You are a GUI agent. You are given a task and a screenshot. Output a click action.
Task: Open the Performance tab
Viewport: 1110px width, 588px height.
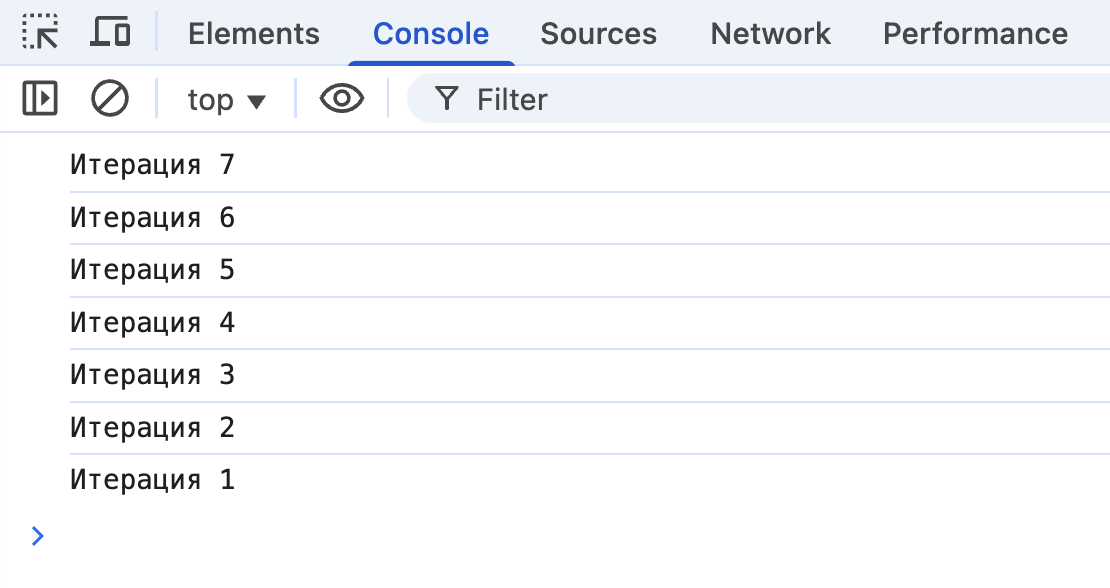[x=975, y=34]
